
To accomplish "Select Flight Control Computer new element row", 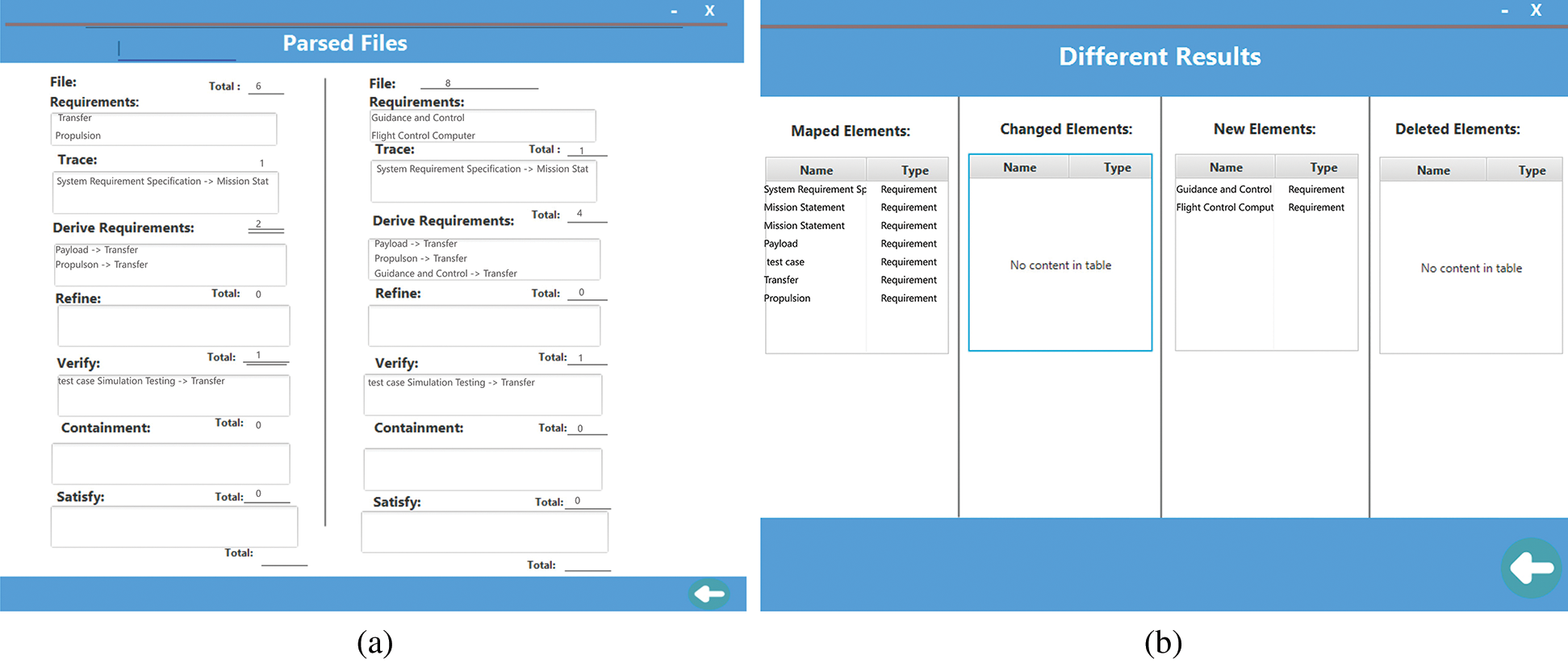I will [1224, 207].
